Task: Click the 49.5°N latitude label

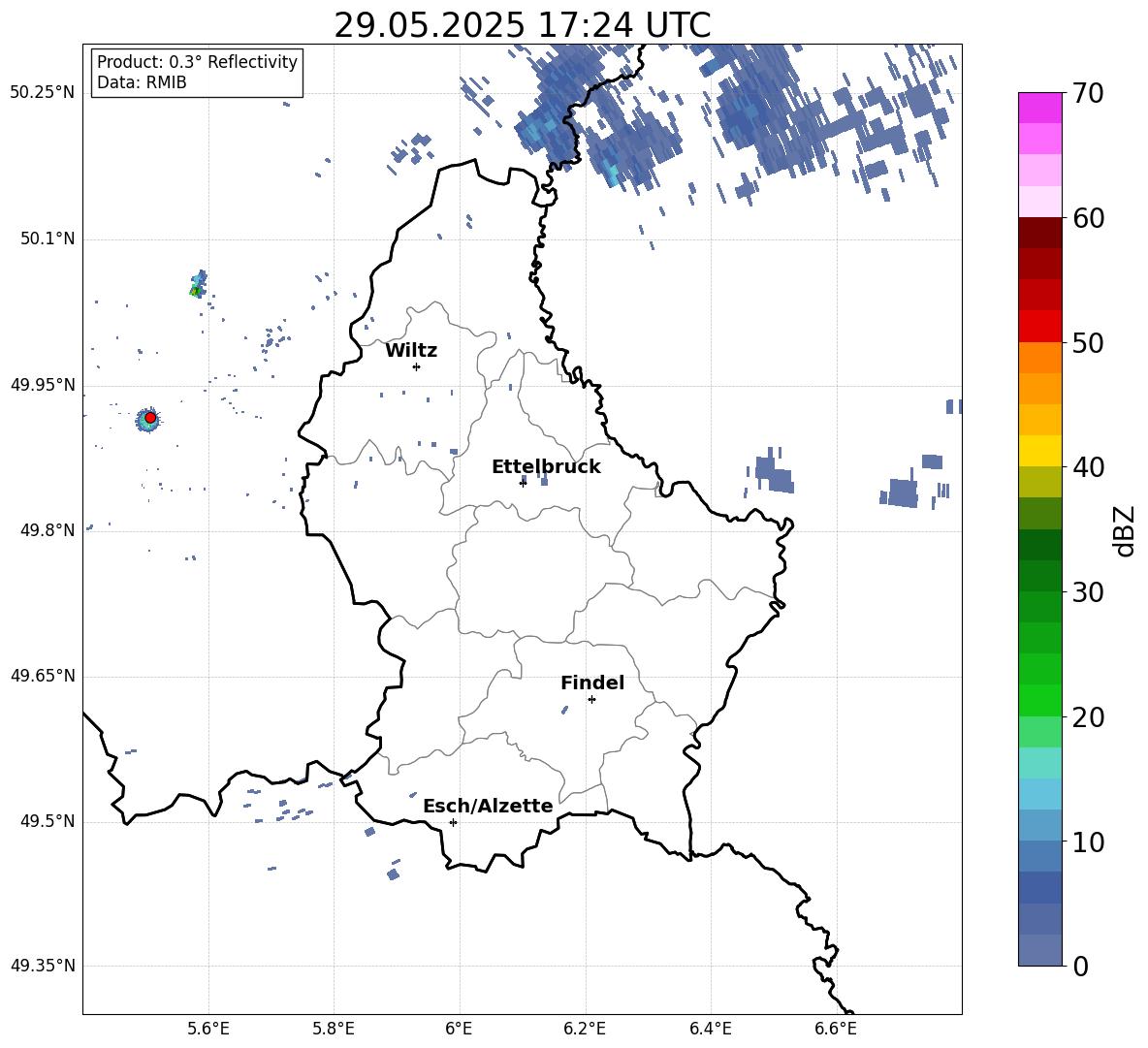Action: (x=48, y=821)
